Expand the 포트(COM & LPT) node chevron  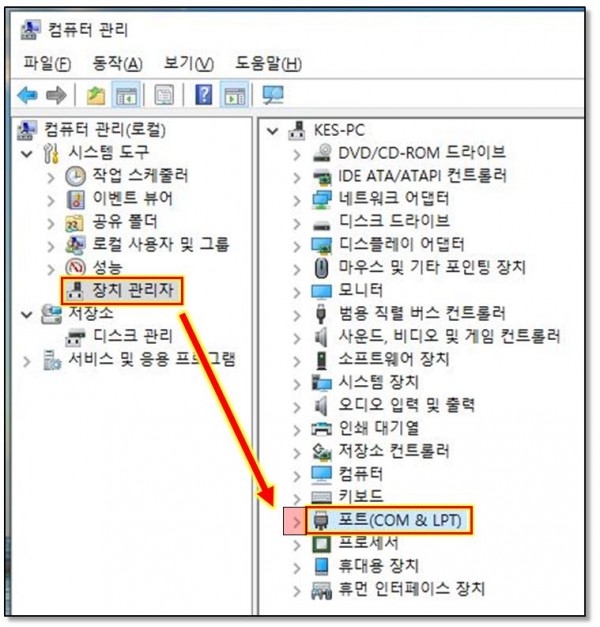(296, 521)
